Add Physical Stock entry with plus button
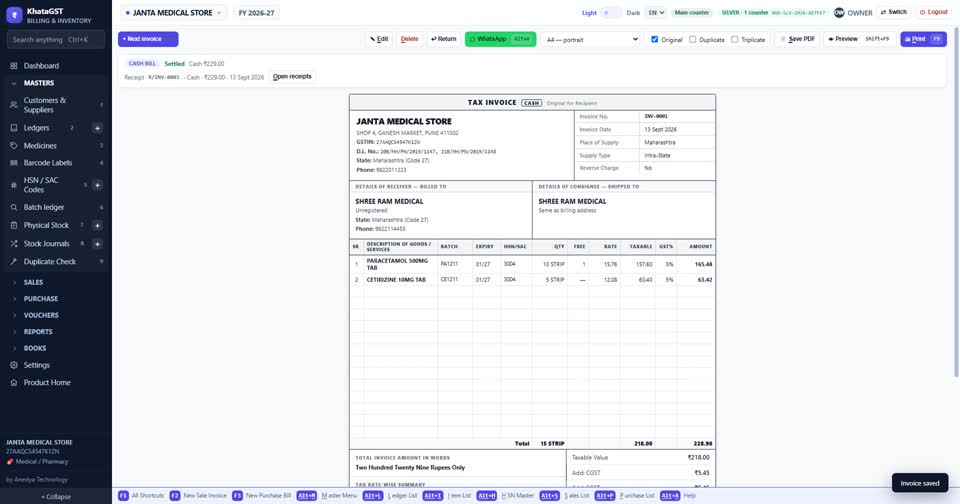 click(x=97, y=225)
